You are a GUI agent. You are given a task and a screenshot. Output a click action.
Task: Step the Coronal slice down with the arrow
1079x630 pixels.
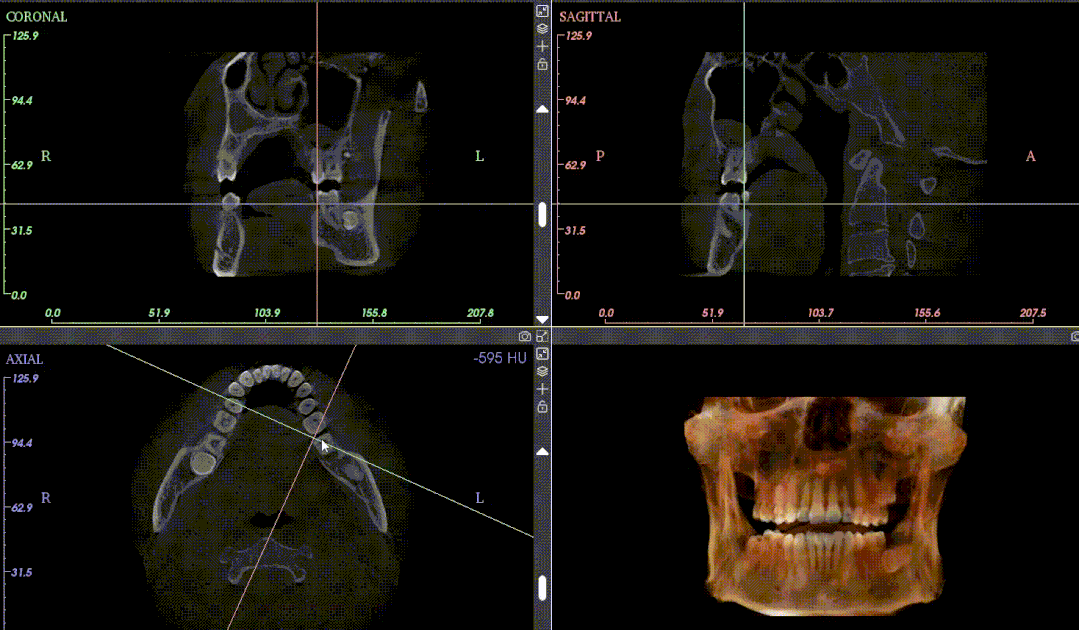542,320
